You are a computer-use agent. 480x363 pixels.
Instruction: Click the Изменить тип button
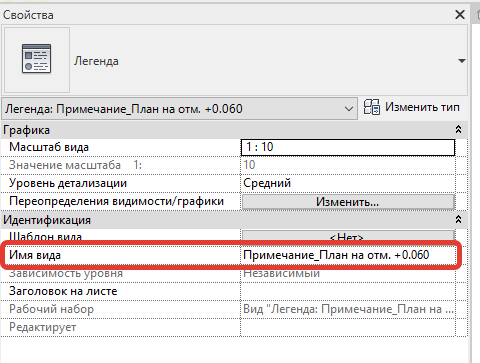tap(412, 107)
